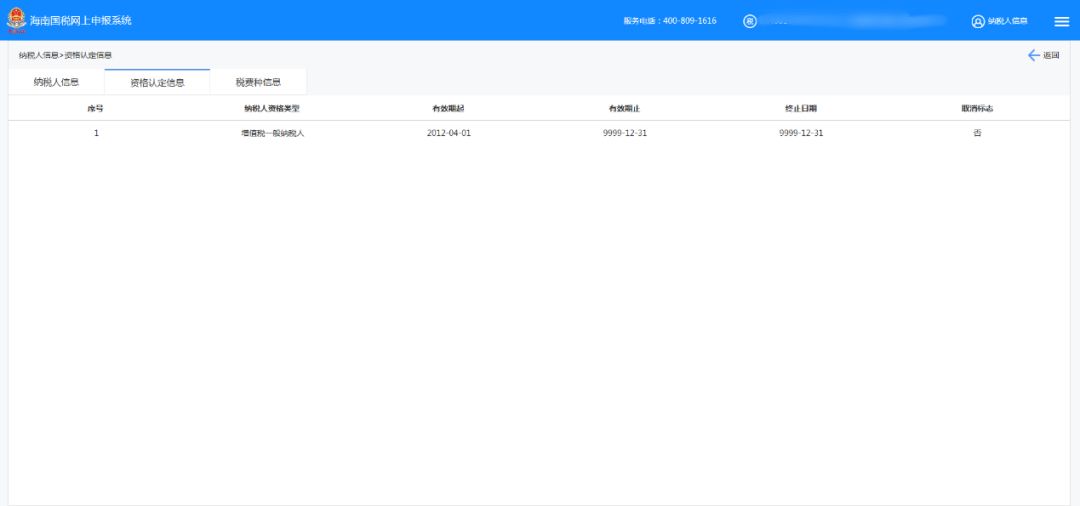This screenshot has height=506, width=1080.
Task: Click the blurred taxpayer name in header
Action: pos(852,21)
